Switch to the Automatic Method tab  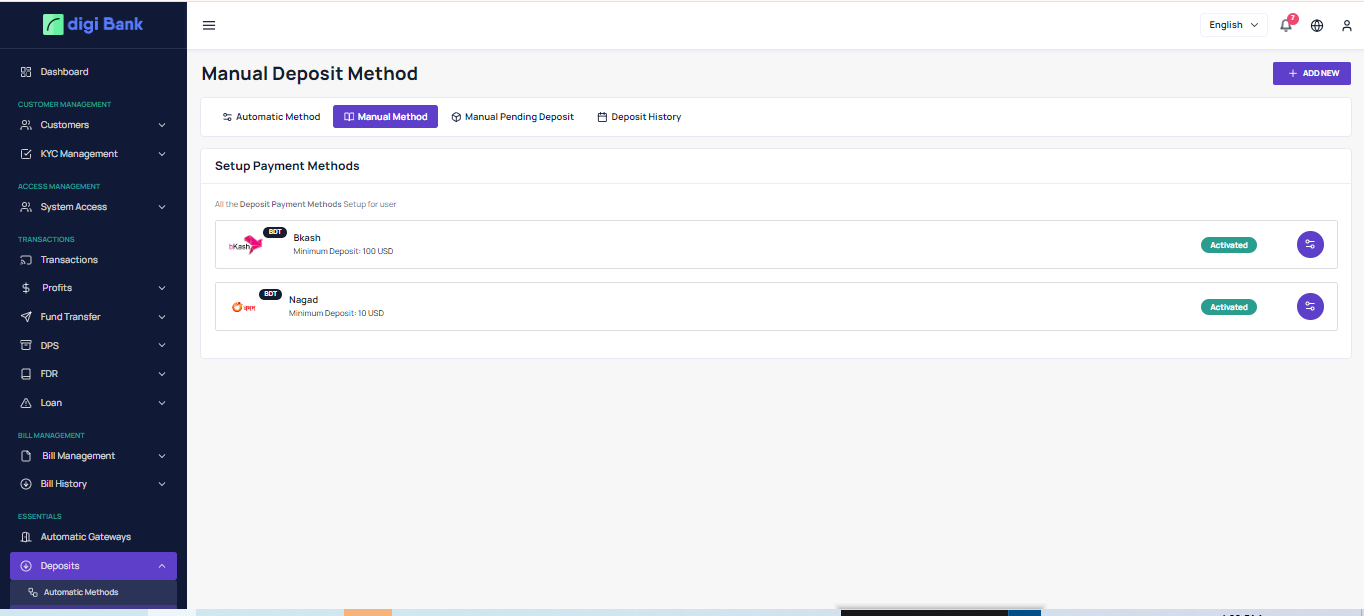pos(271,117)
